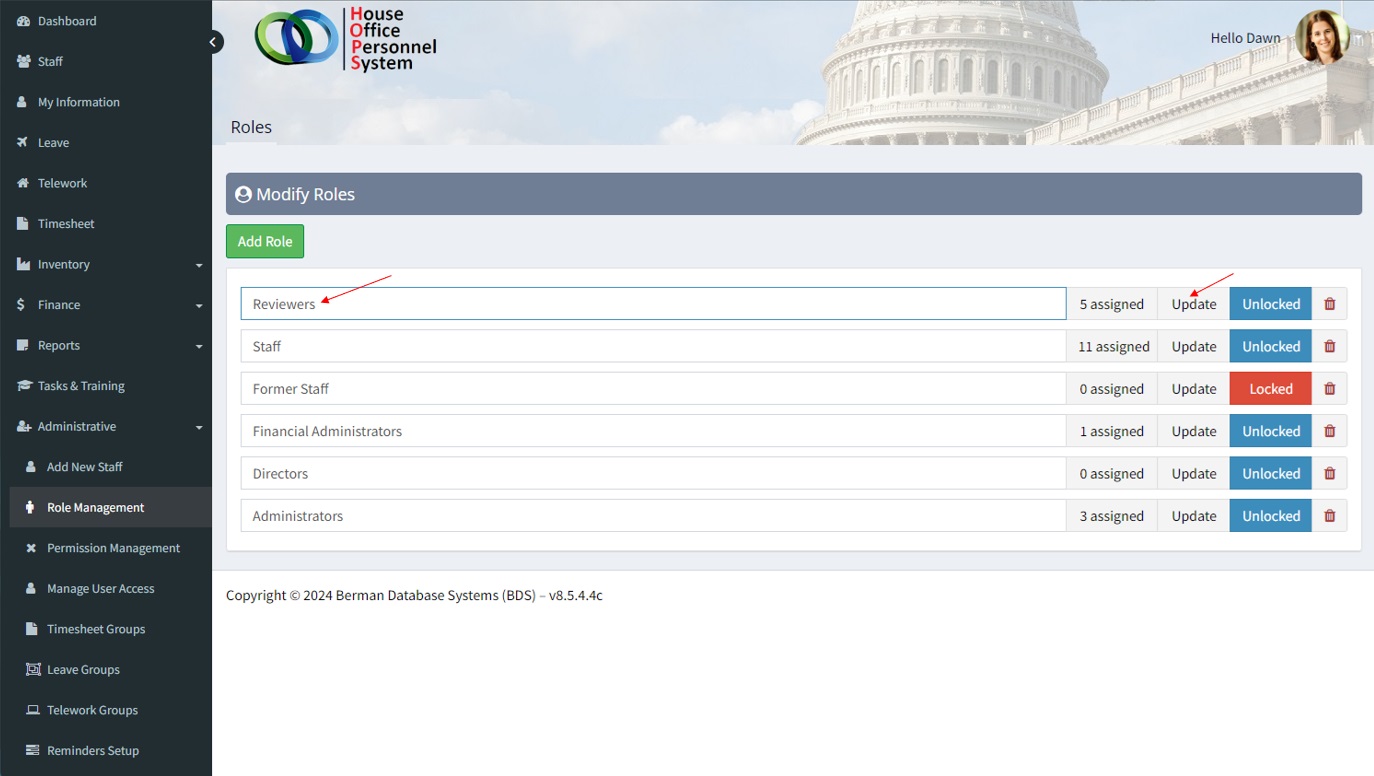Click Update for the Staff role

(x=1193, y=347)
